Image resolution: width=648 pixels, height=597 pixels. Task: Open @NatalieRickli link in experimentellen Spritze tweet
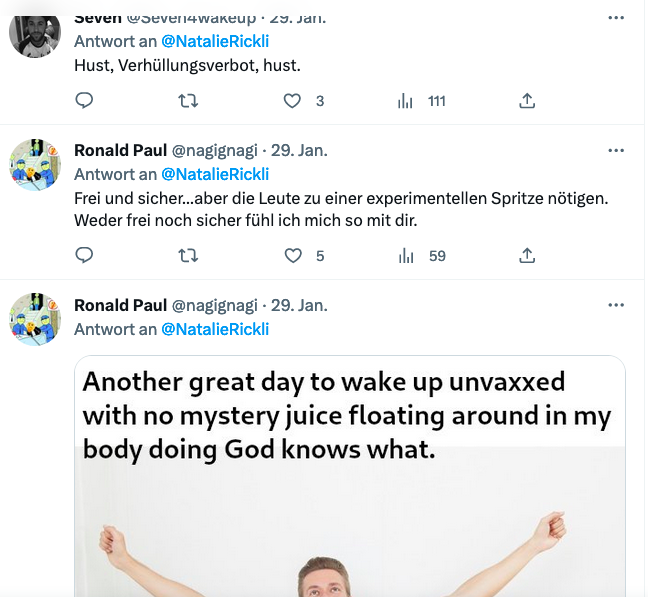click(x=215, y=174)
